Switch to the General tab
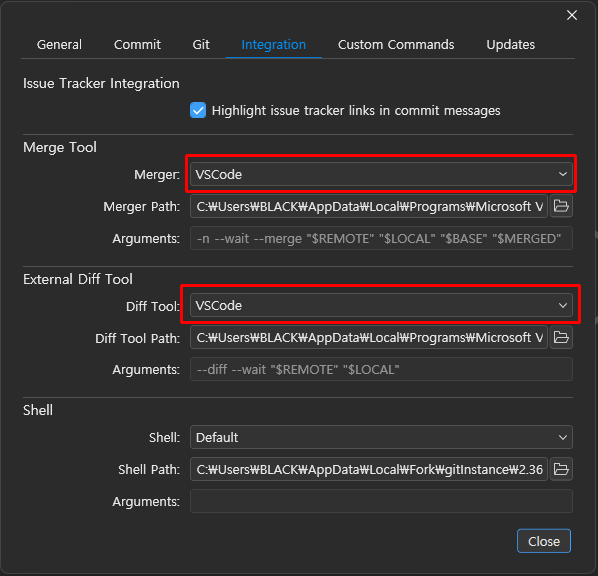598x576 pixels. point(59,45)
